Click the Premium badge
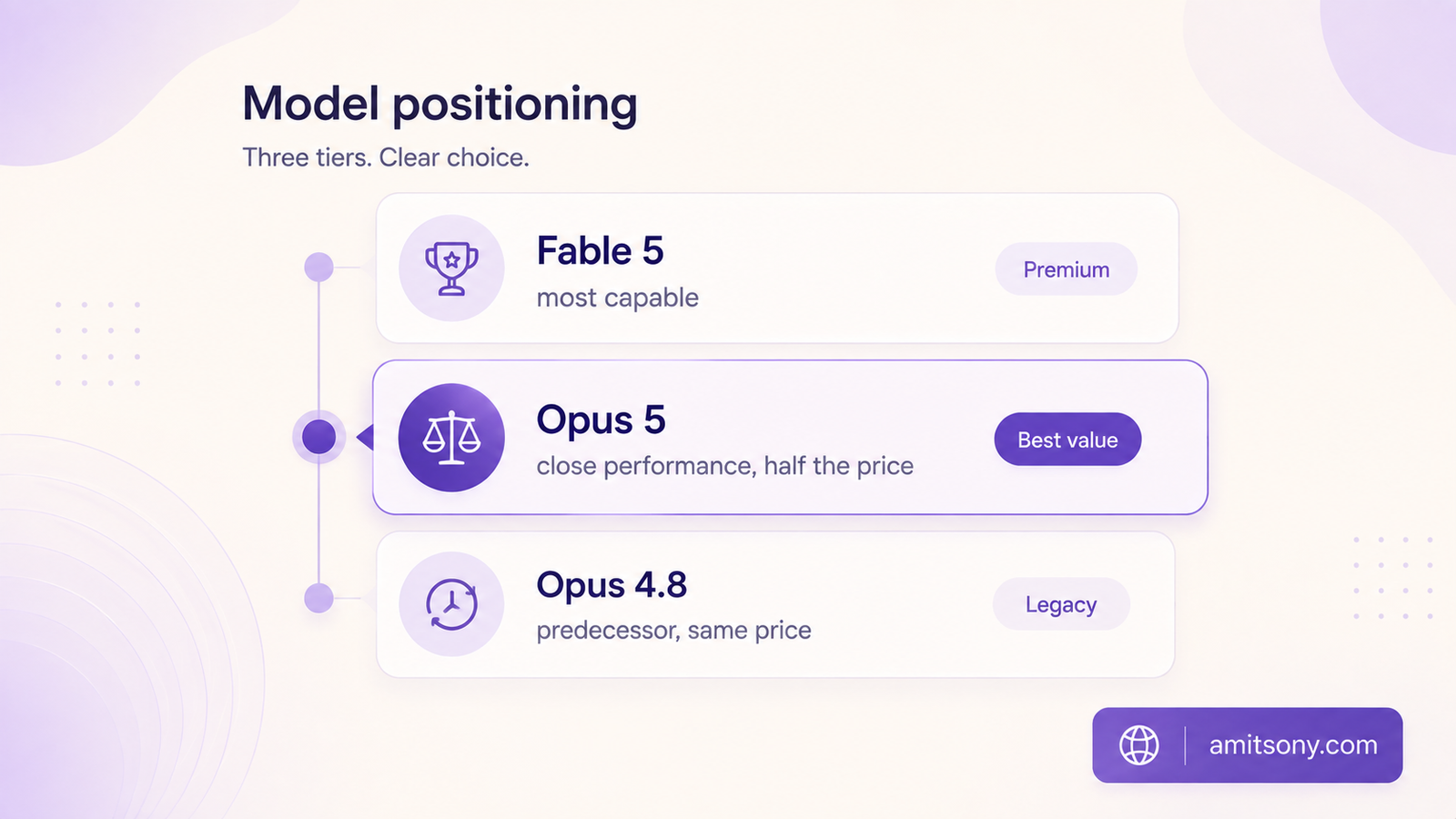The height and width of the screenshot is (819, 1456). (x=1066, y=269)
